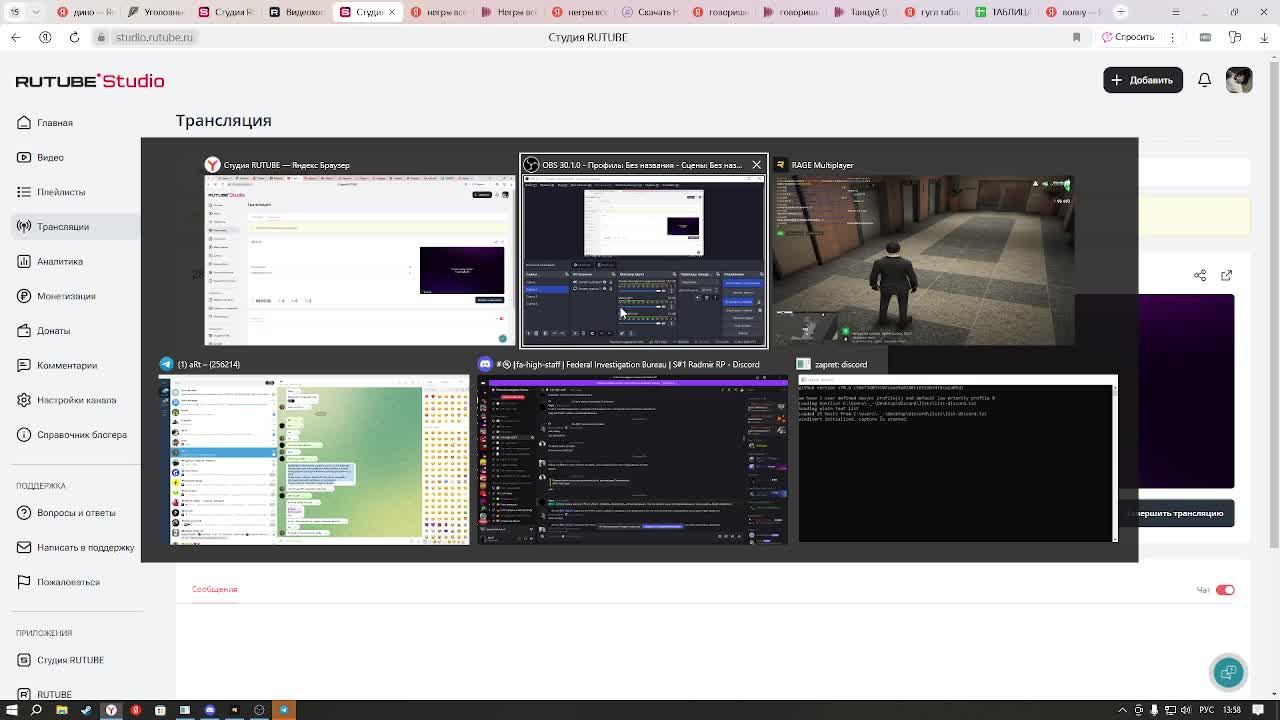Show hidden system tray icons

pos(1123,711)
